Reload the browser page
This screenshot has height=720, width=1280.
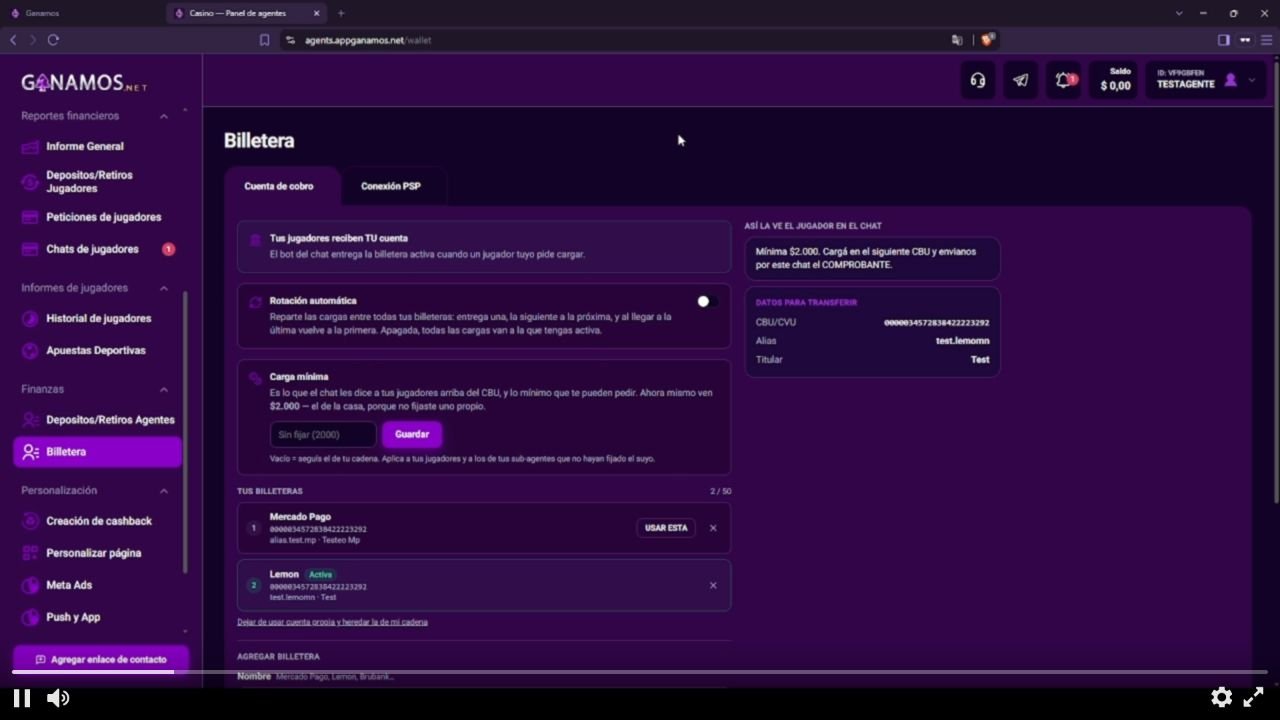53,40
